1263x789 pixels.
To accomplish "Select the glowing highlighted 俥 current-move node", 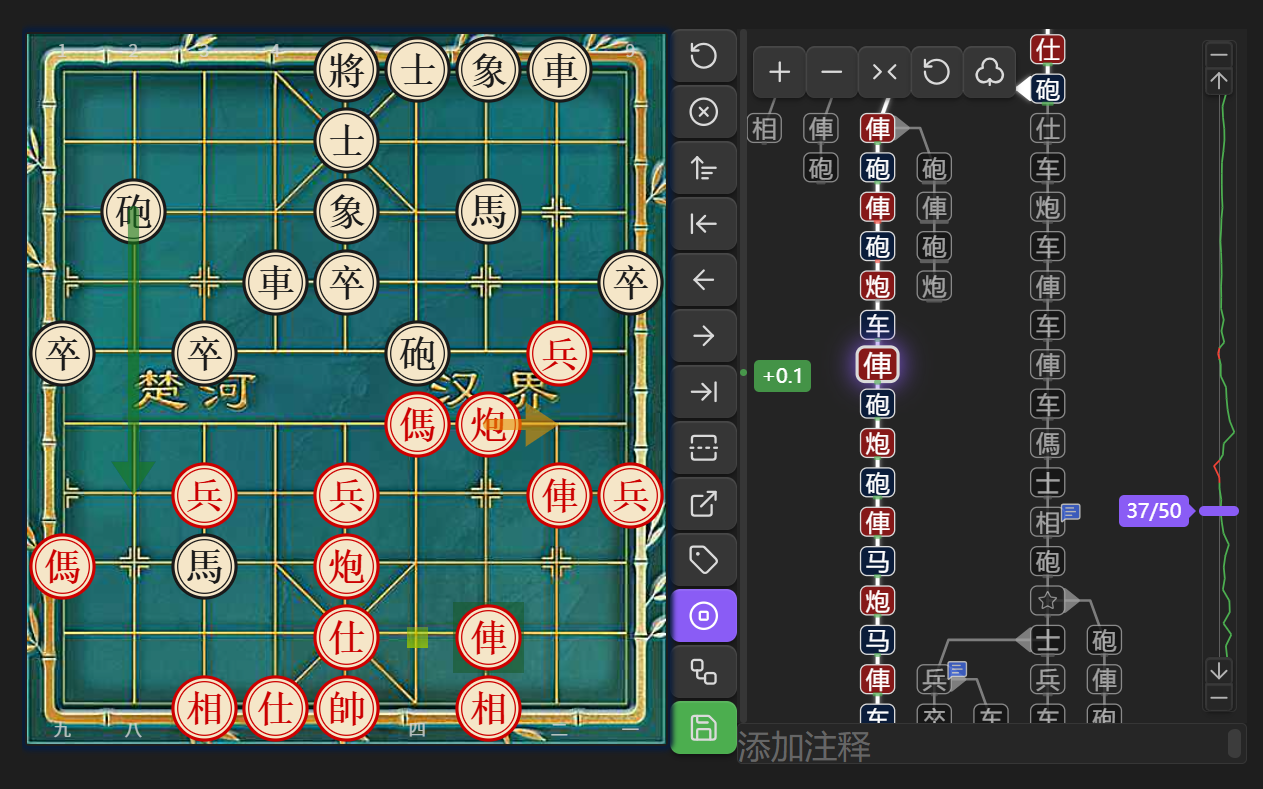I will (878, 364).
